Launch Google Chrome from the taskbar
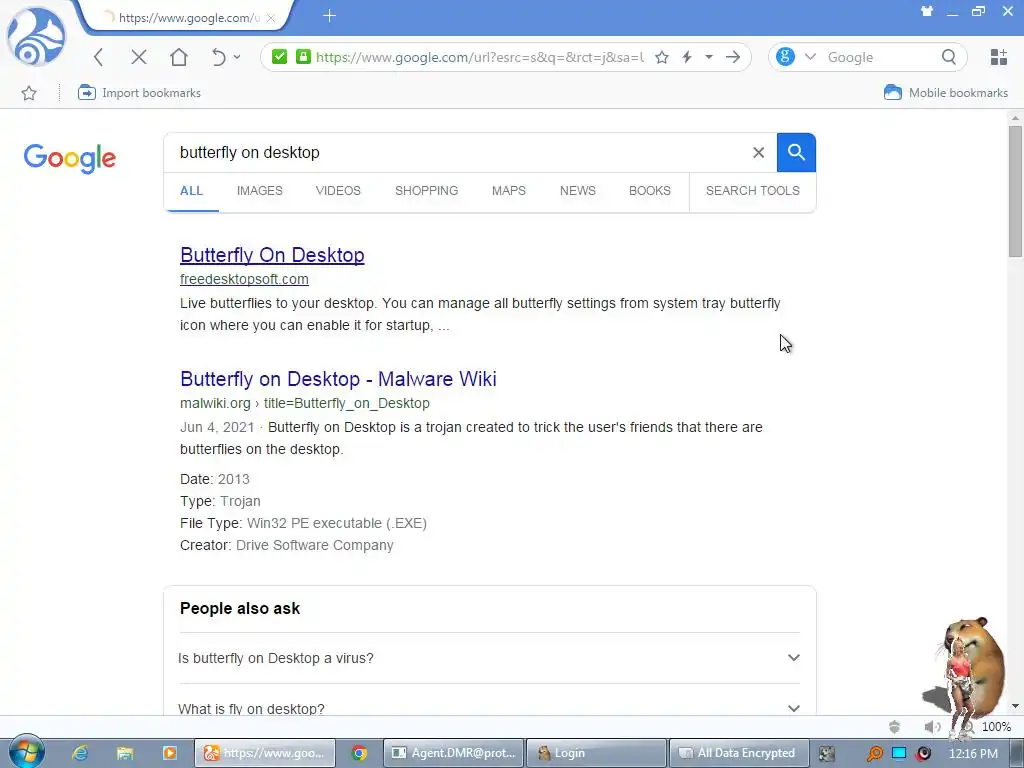Screen dimensions: 1024x768 (359, 753)
